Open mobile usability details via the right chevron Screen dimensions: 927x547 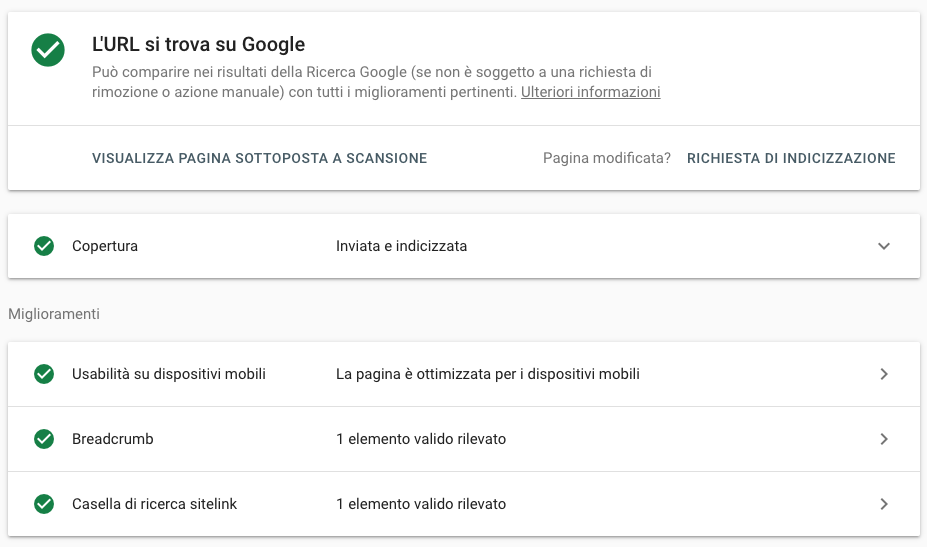pos(883,374)
